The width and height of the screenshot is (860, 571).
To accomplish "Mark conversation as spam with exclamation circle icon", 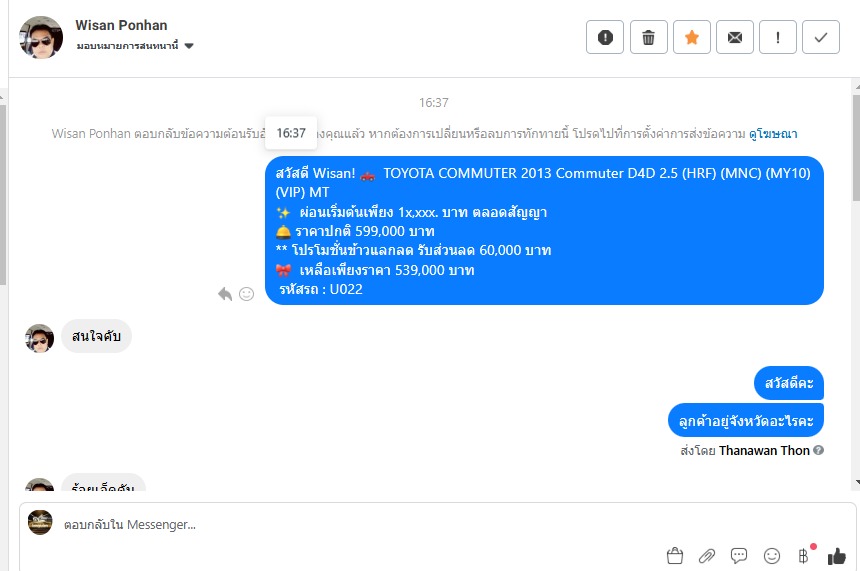I will pos(605,37).
